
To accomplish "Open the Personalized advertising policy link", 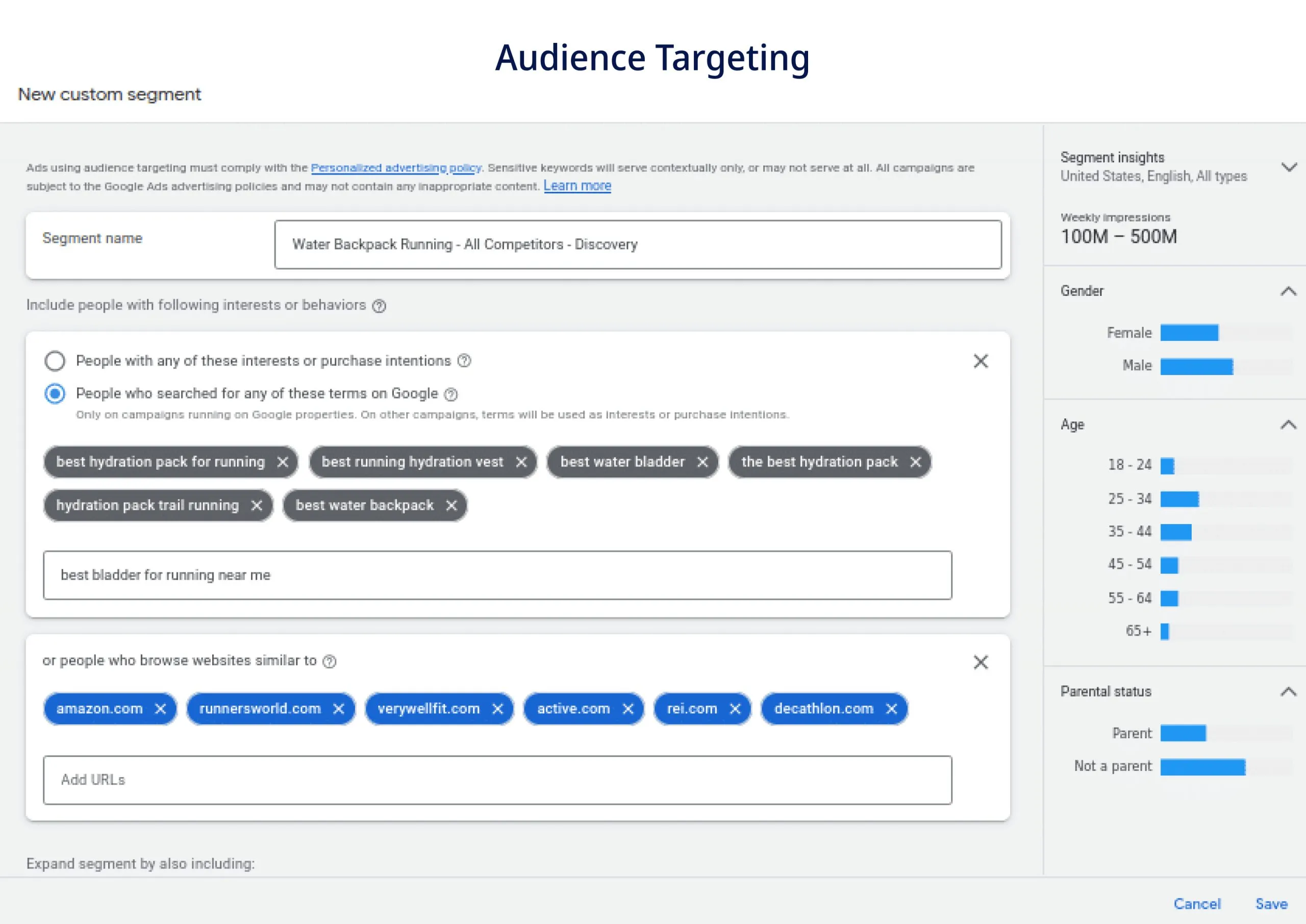I will pos(395,167).
